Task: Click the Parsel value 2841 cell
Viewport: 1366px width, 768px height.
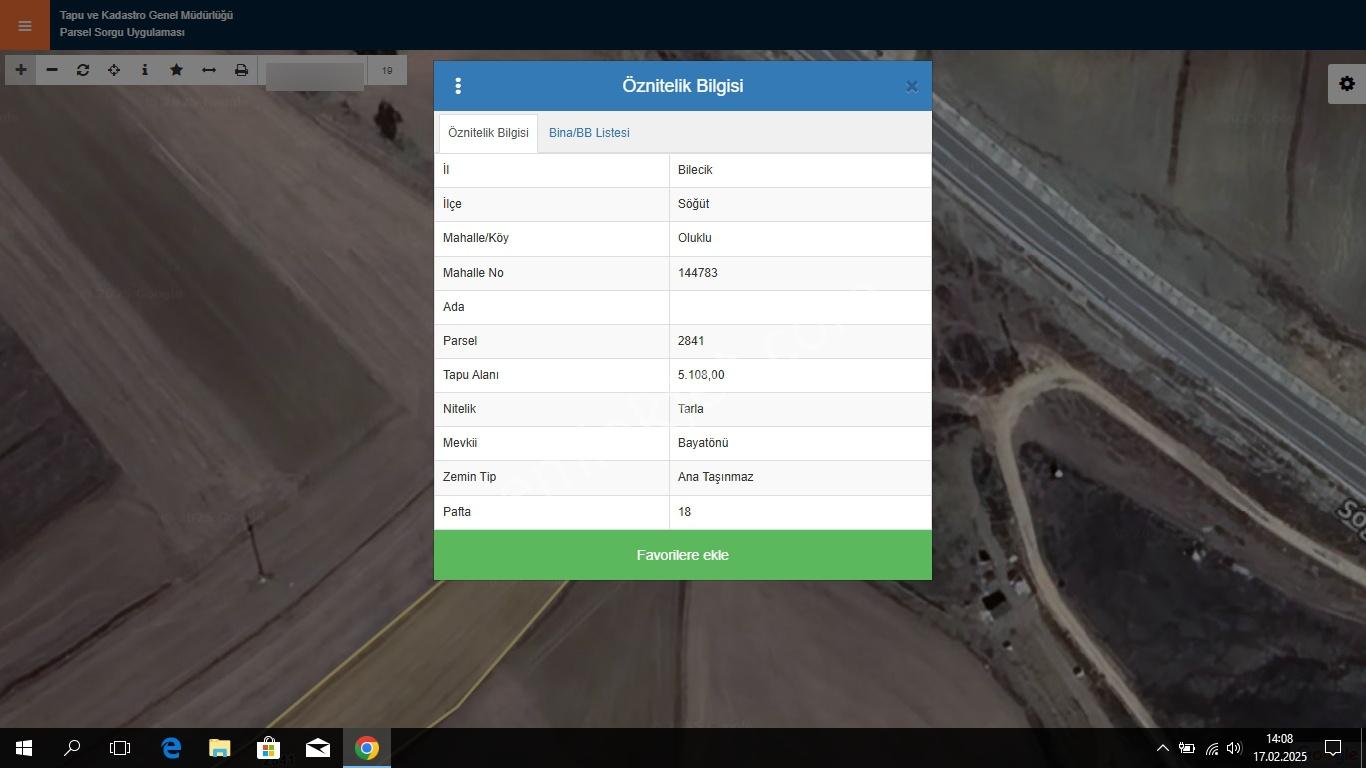Action: pos(800,341)
